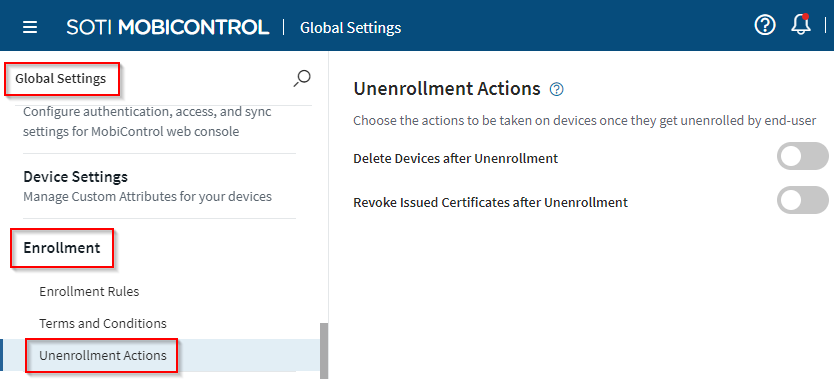
Task: Open Device Settings section
Action: 76,176
